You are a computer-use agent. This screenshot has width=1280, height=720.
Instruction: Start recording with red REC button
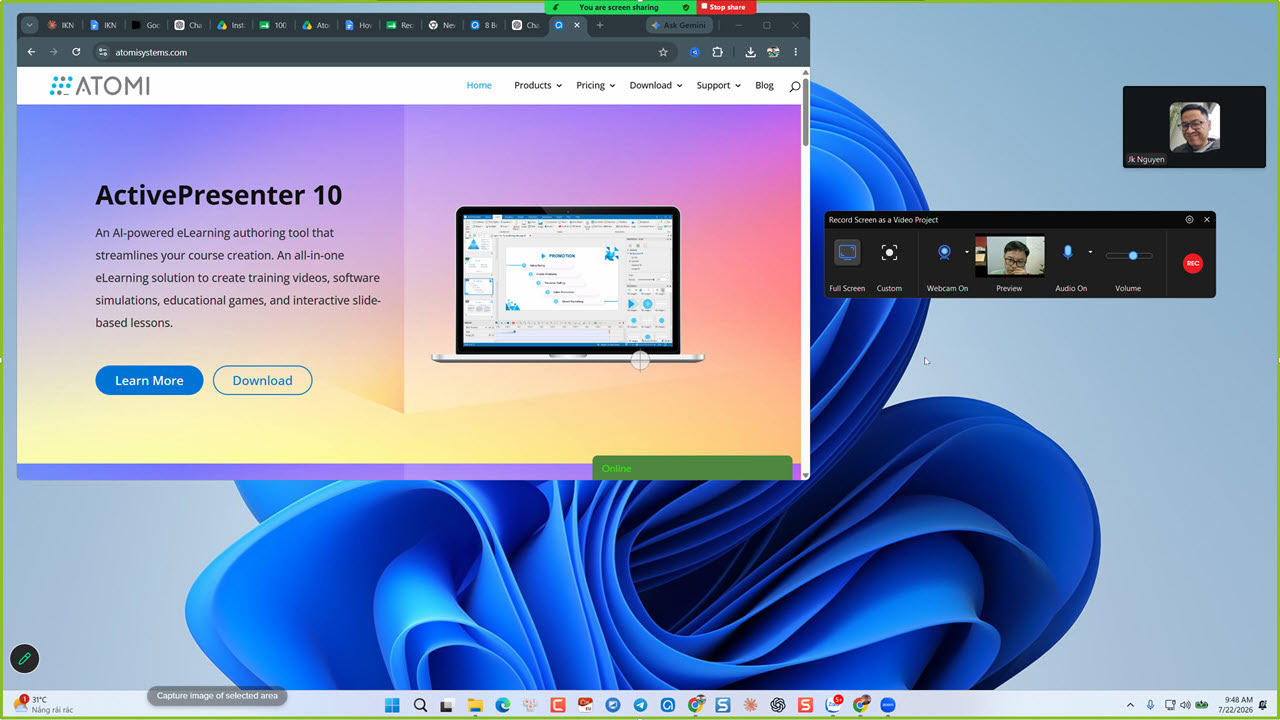(1193, 263)
